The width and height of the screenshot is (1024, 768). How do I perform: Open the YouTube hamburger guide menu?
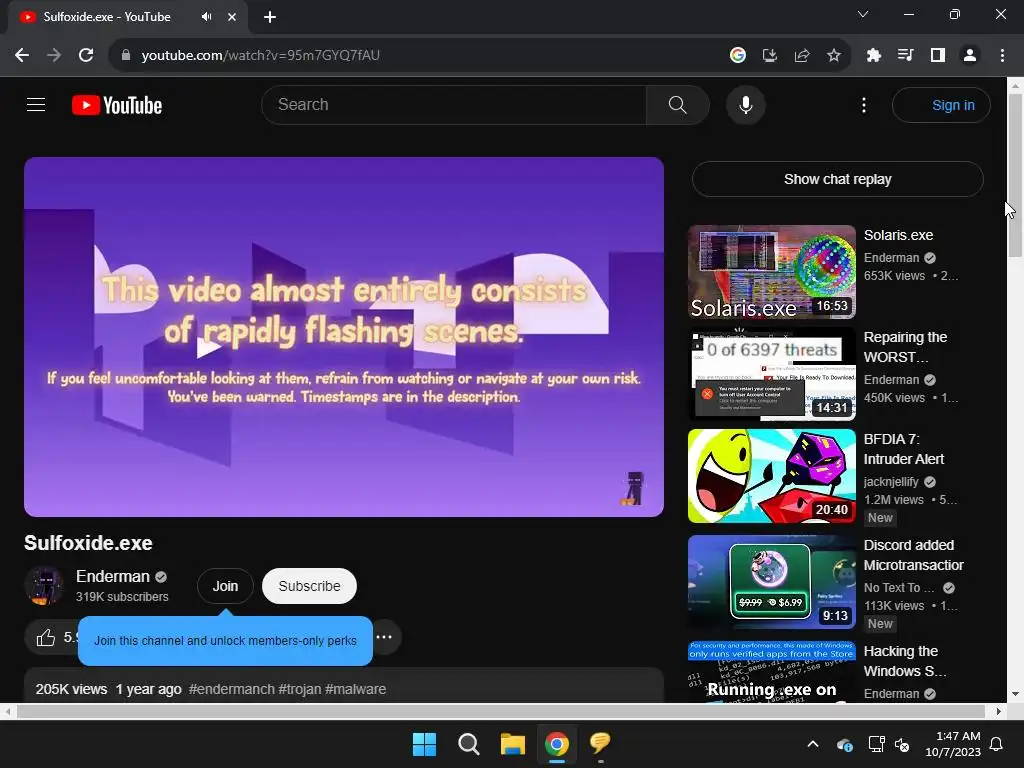click(36, 104)
